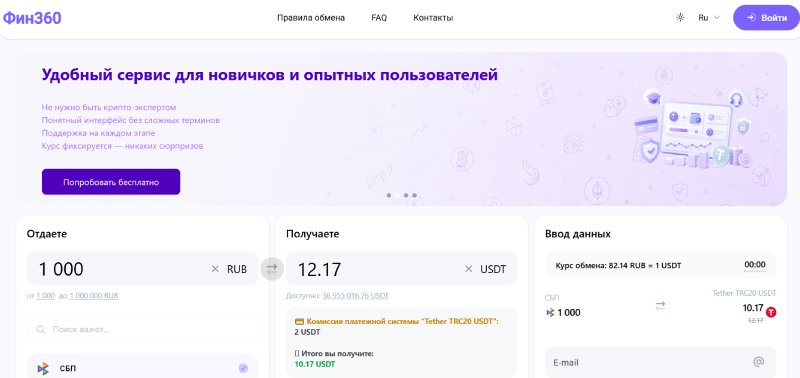Image resolution: width=800 pixels, height=378 pixels.
Task: Click the E-mail input field
Action: [660, 363]
